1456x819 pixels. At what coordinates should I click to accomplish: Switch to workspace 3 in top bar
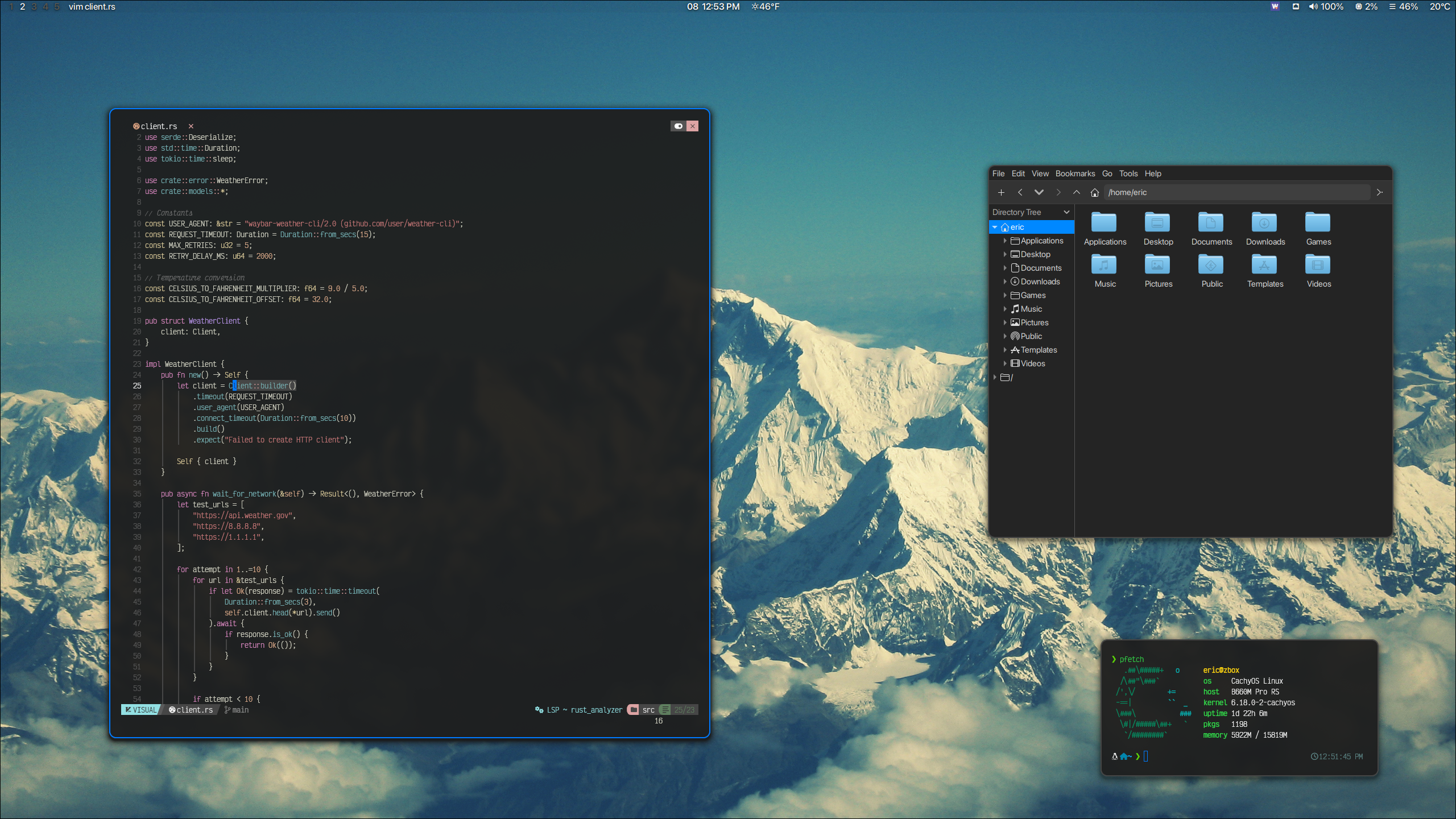pos(34,7)
